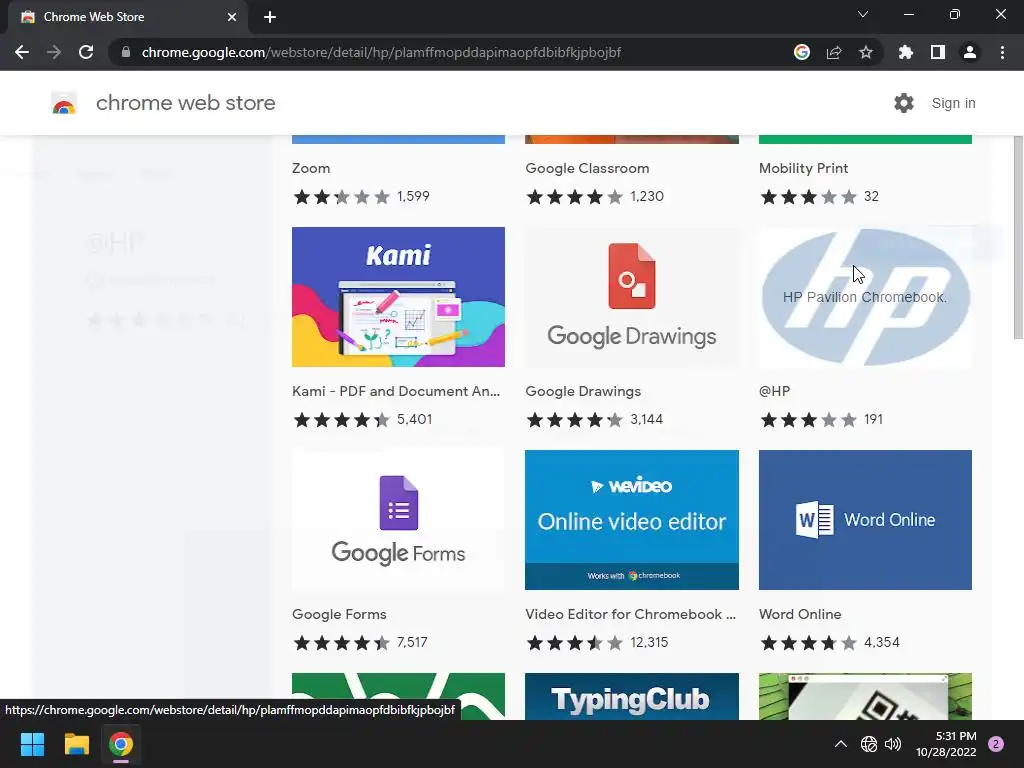The height and width of the screenshot is (768, 1024).
Task: Open the Extensions puzzle icon
Action: pos(906,52)
